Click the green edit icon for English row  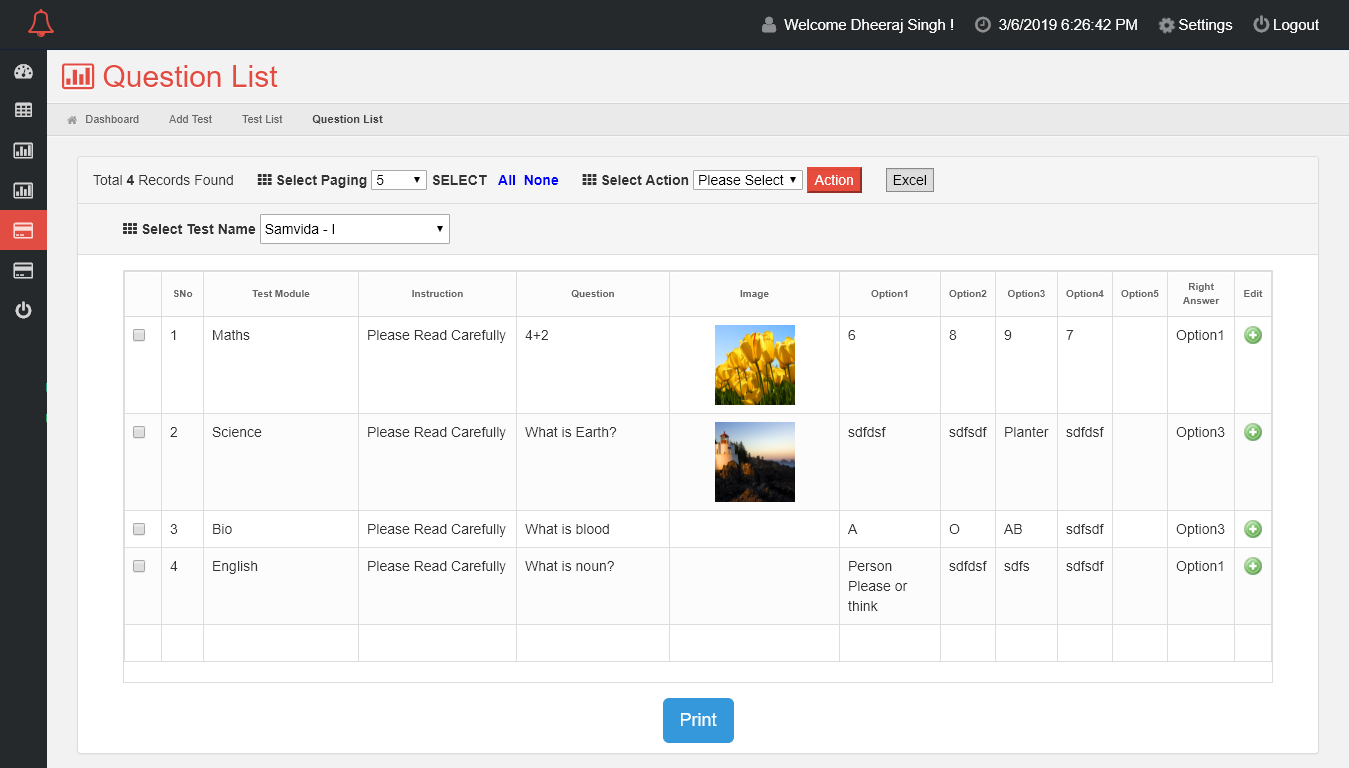point(1252,566)
